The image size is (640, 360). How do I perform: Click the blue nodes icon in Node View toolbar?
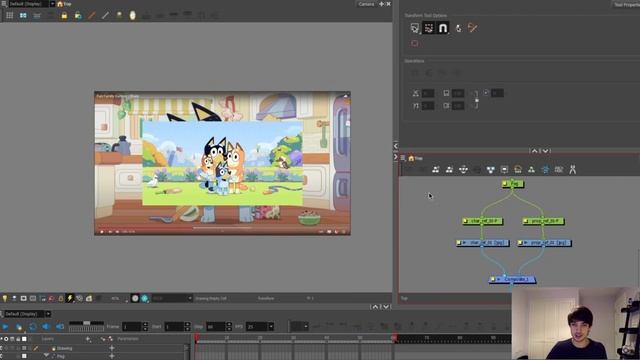490,170
